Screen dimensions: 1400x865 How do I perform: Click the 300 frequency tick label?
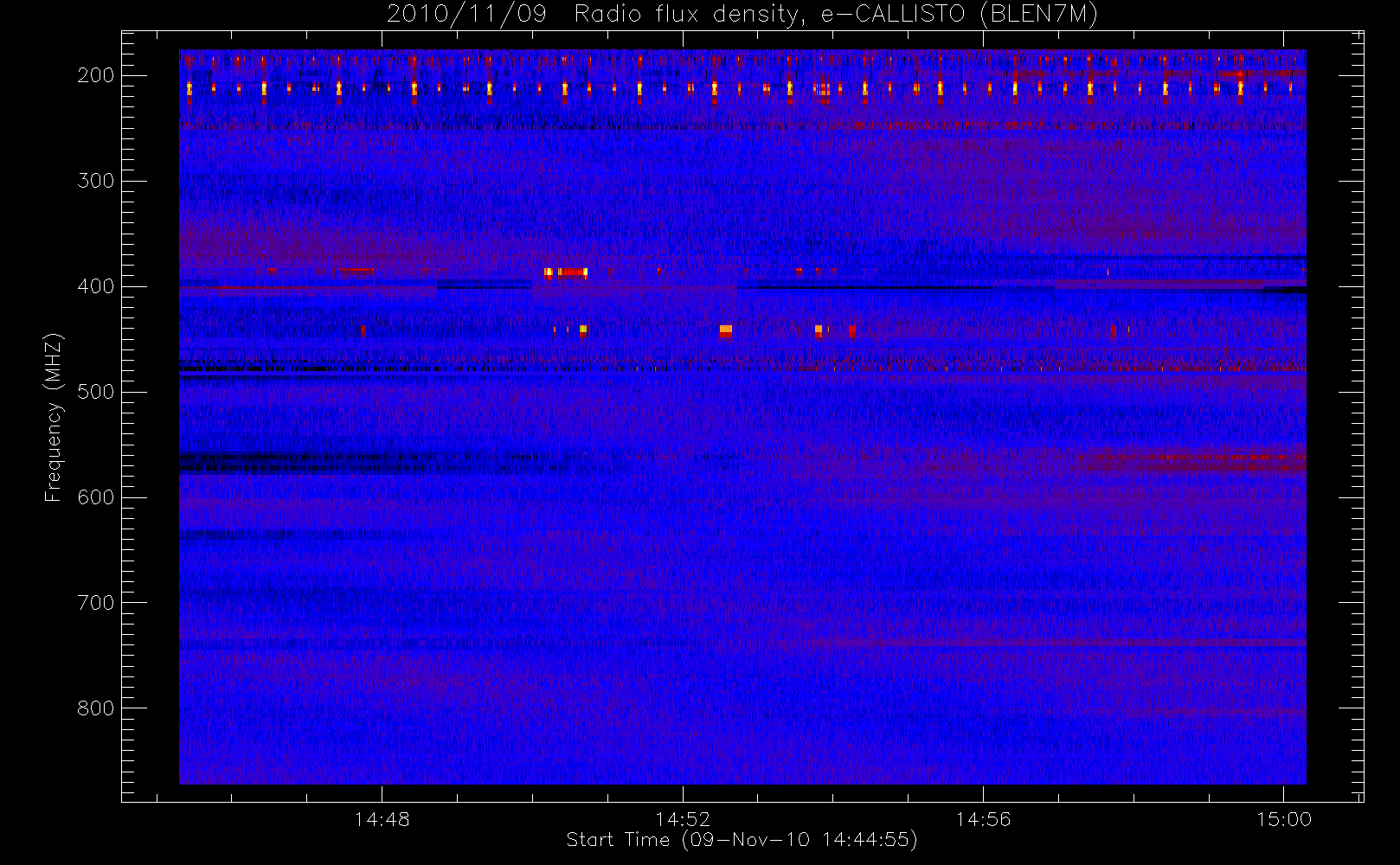coord(96,181)
